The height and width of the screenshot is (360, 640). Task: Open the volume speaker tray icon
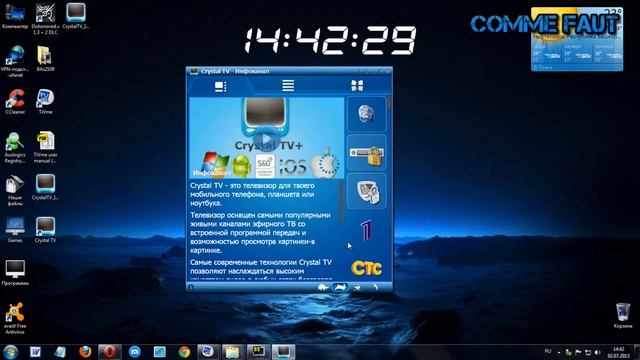tap(598, 352)
